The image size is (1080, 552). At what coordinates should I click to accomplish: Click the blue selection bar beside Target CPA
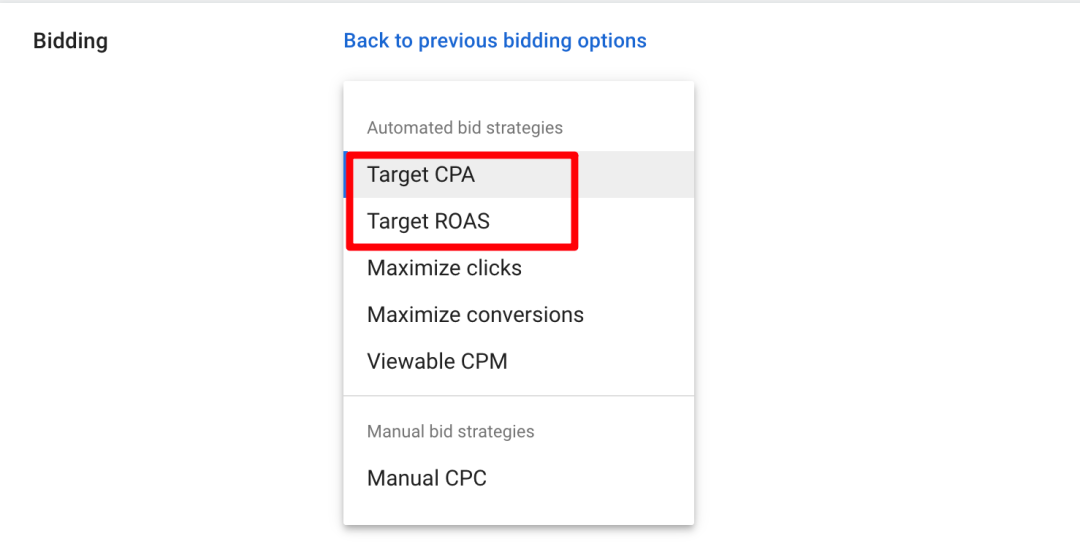coord(345,175)
